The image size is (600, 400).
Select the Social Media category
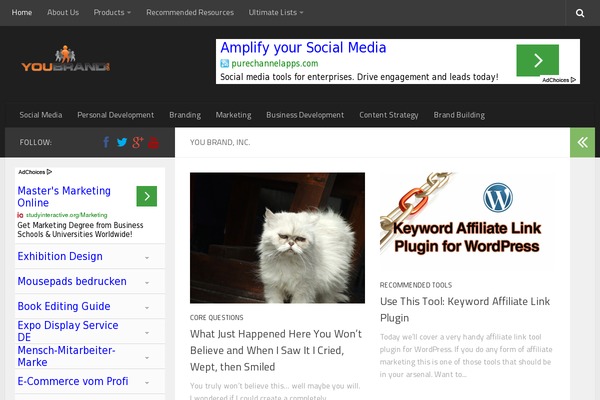coord(41,115)
